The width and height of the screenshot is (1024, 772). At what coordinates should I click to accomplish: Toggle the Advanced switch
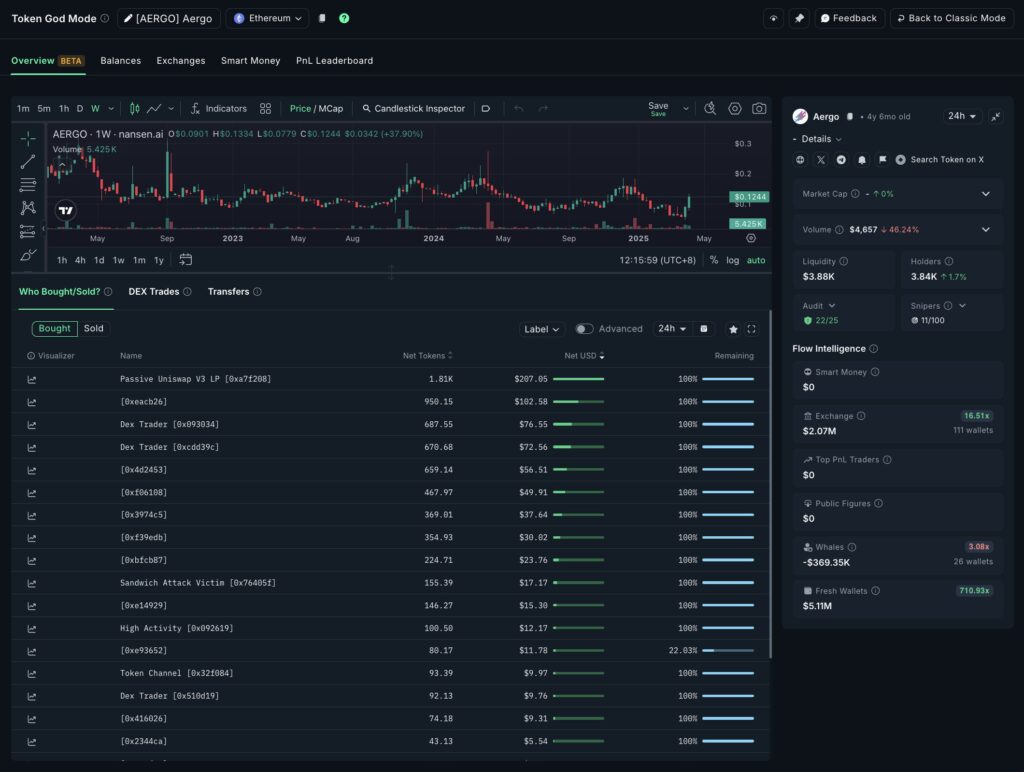point(584,329)
